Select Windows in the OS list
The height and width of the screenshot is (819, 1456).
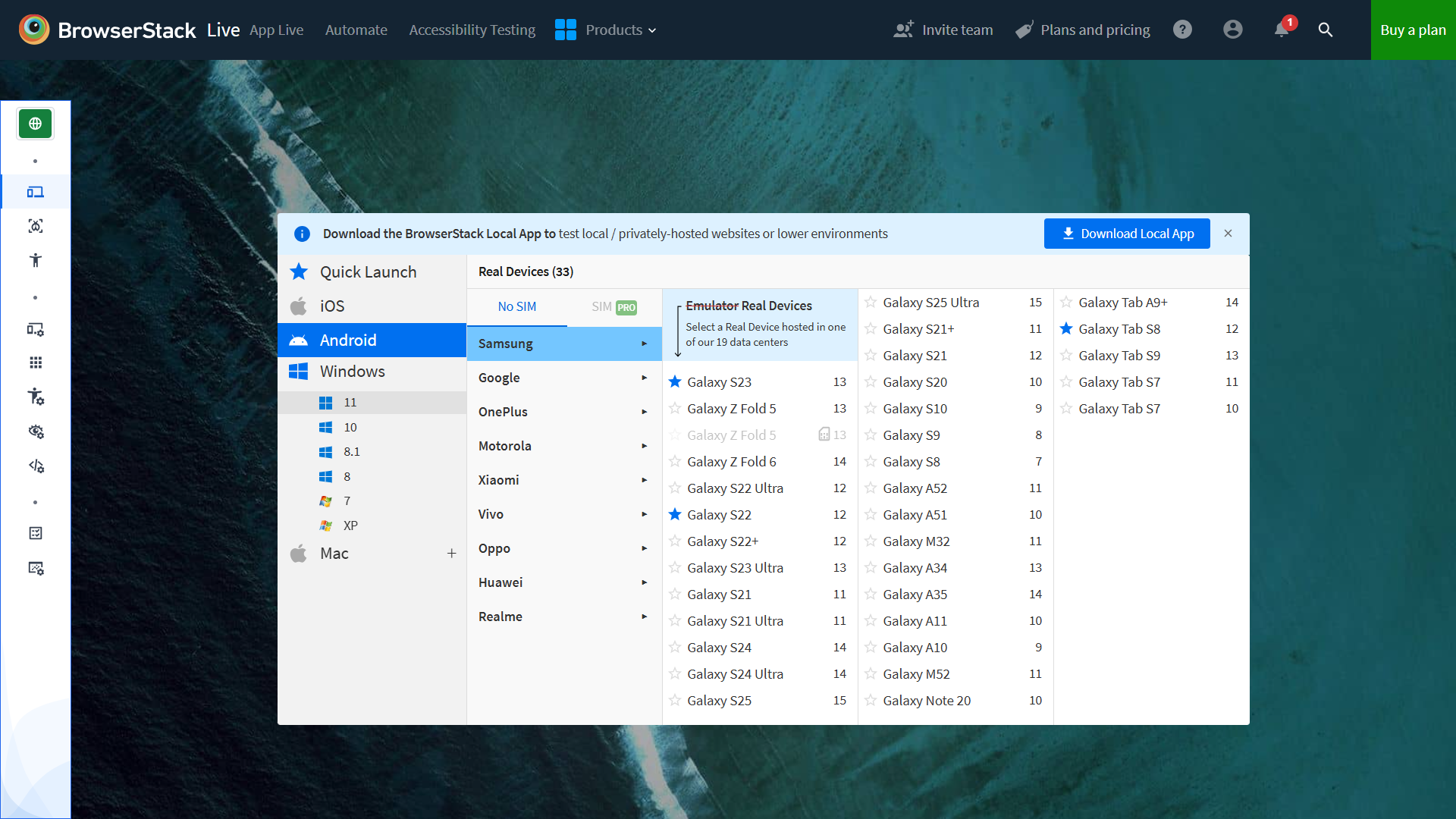click(x=372, y=372)
